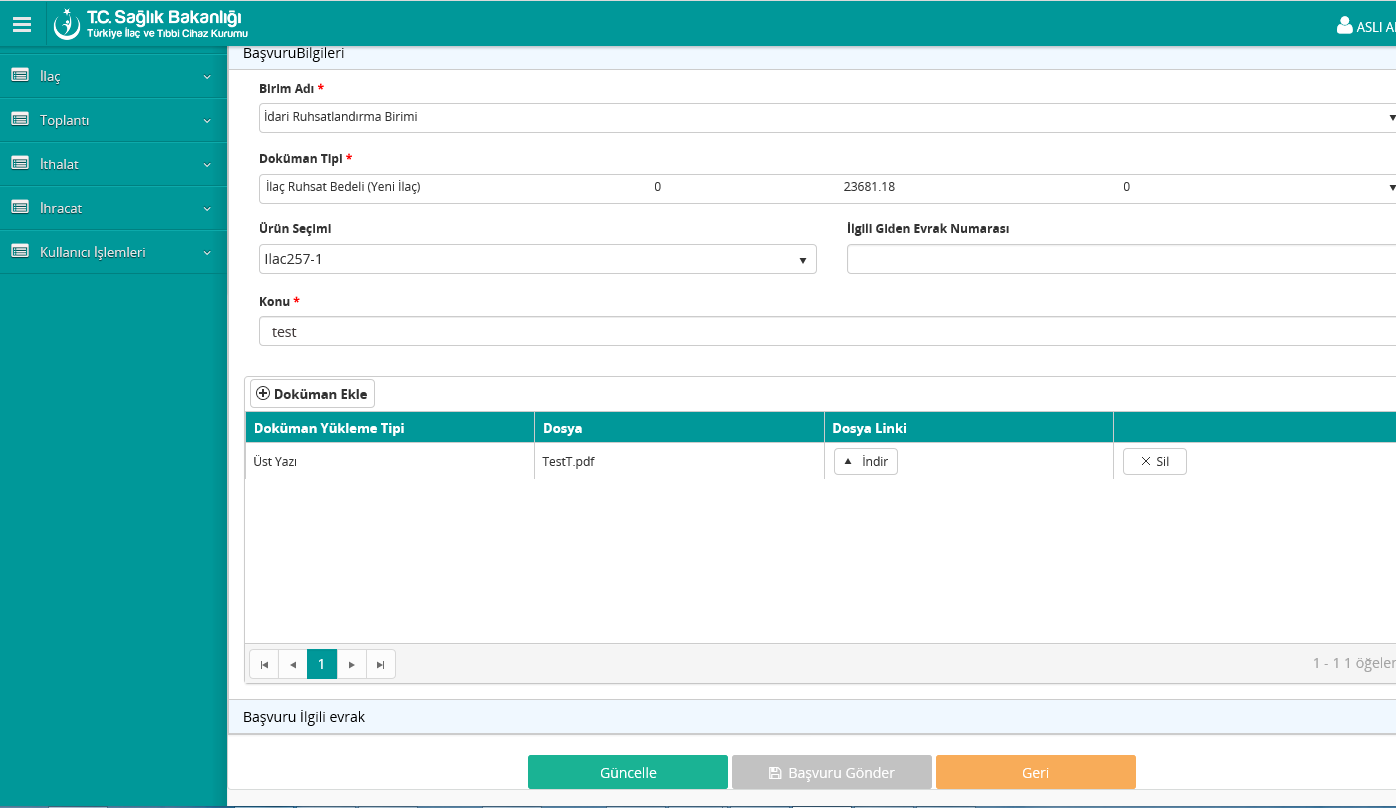The image size is (1396, 808).
Task: Click the Konu input field
Action: point(827,331)
